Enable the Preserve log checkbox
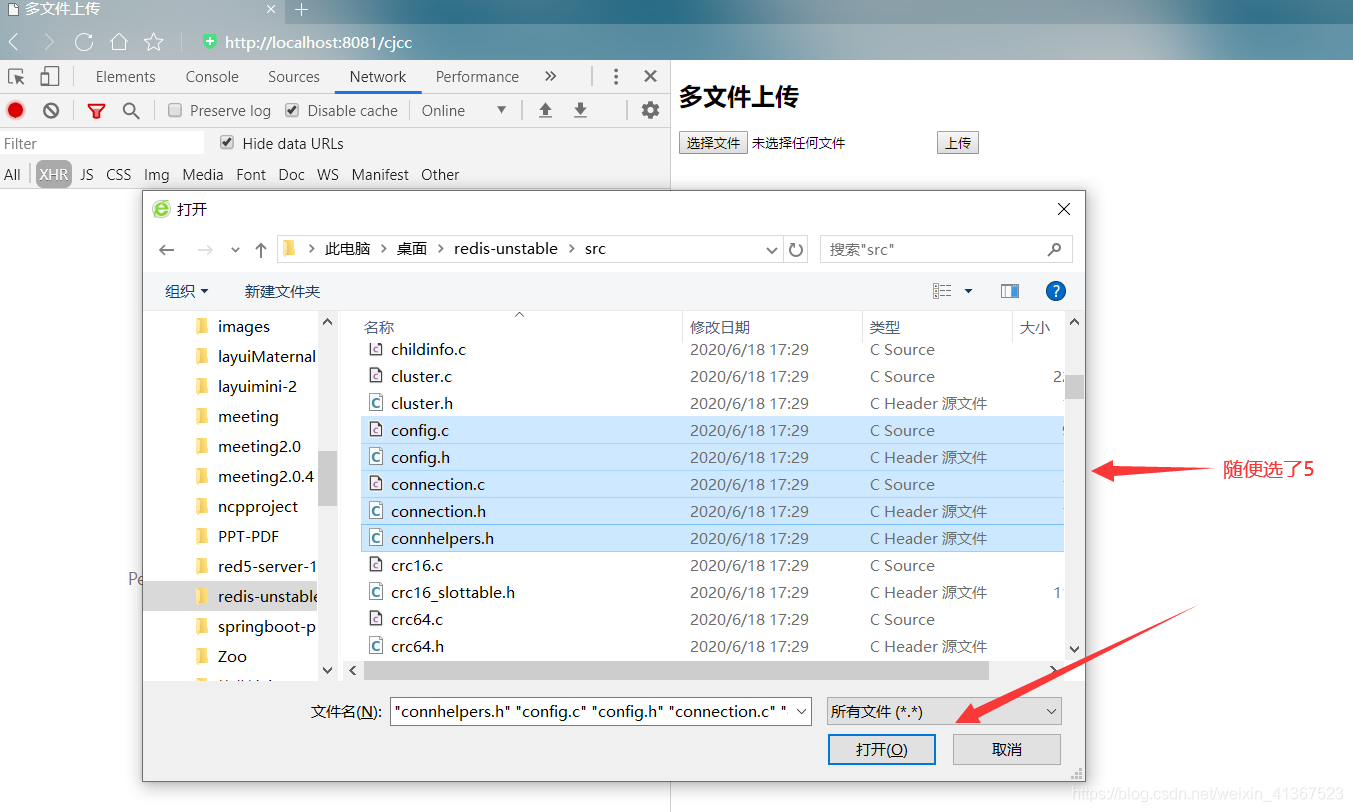This screenshot has height=812, width=1353. tap(176, 110)
